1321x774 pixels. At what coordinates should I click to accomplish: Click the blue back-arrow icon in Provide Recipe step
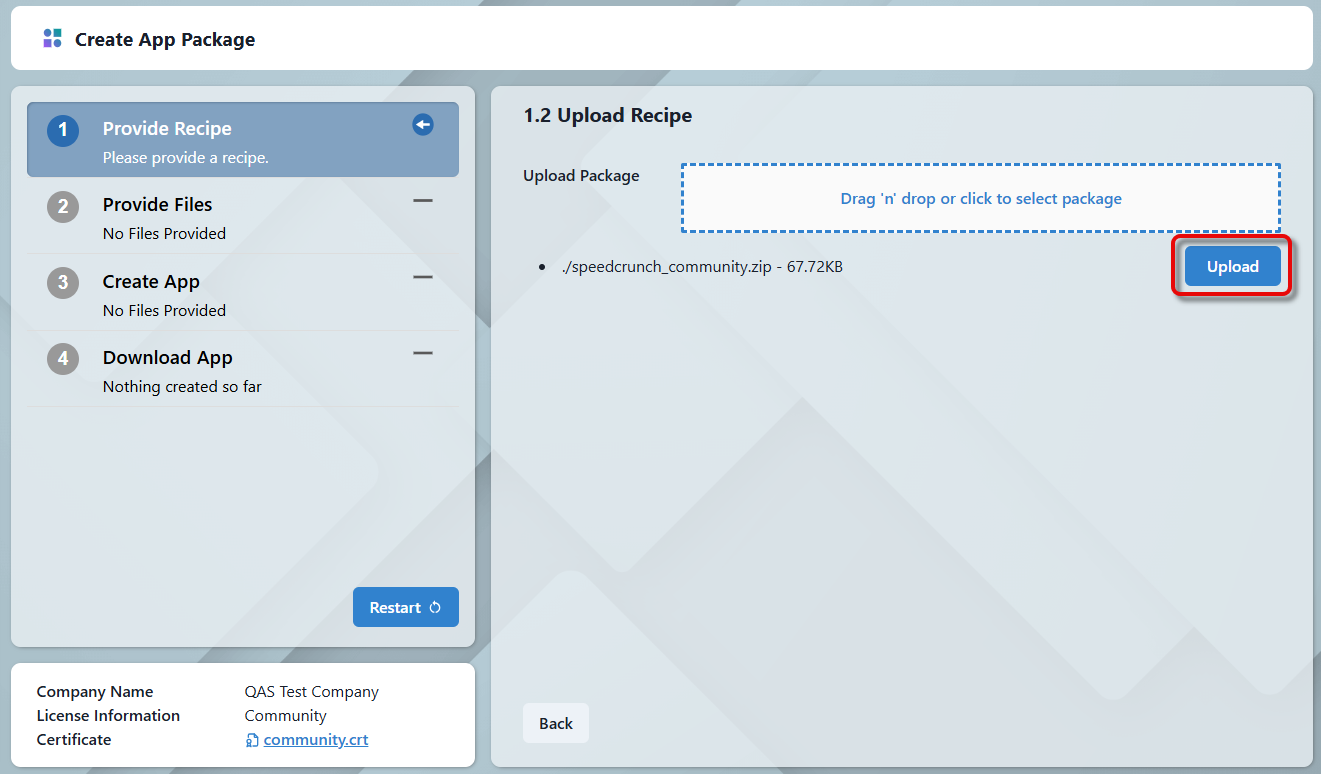point(423,125)
